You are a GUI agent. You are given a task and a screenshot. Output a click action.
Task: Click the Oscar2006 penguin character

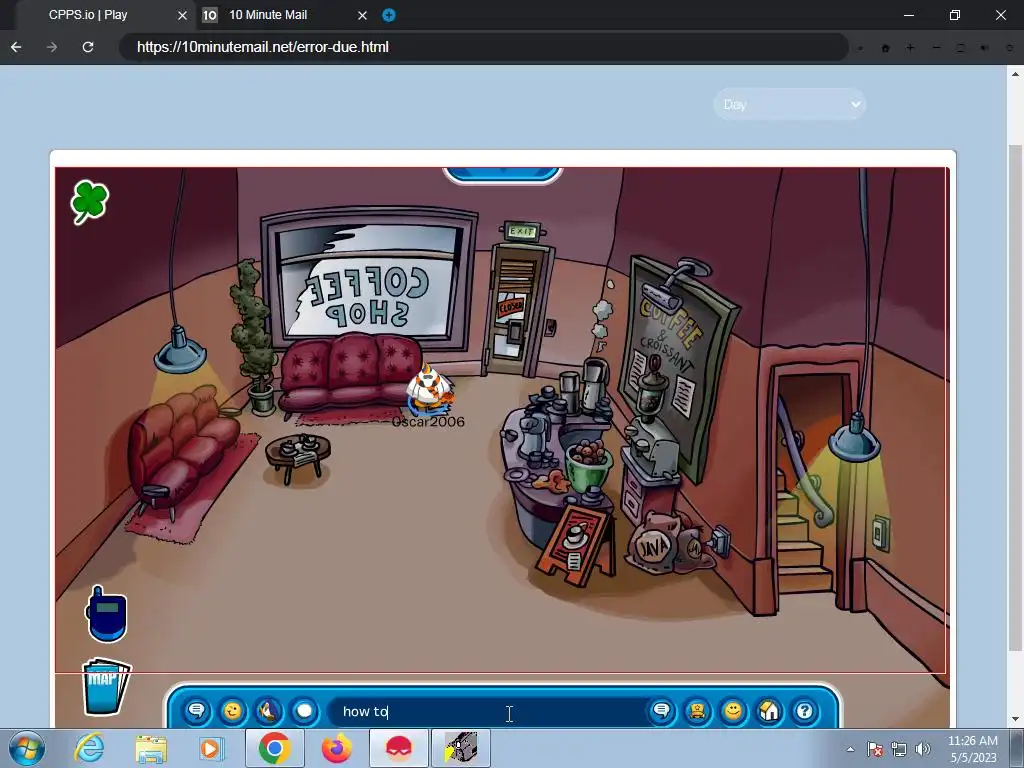430,390
